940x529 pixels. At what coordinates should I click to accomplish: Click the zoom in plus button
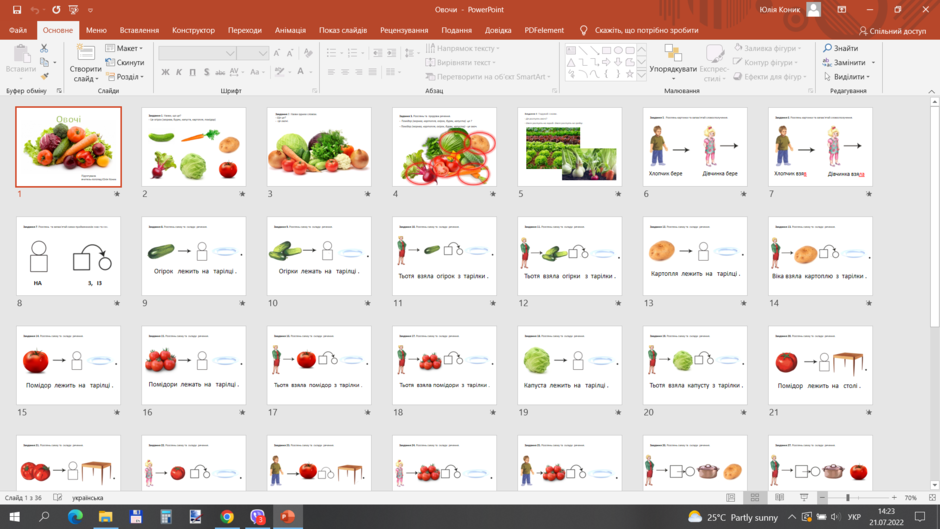[x=894, y=498]
